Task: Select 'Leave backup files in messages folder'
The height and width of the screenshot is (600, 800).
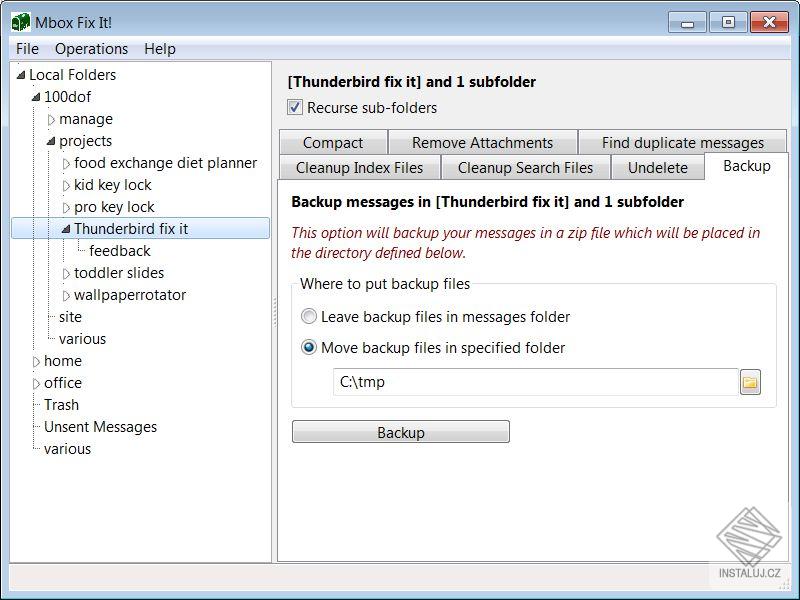Action: point(310,317)
